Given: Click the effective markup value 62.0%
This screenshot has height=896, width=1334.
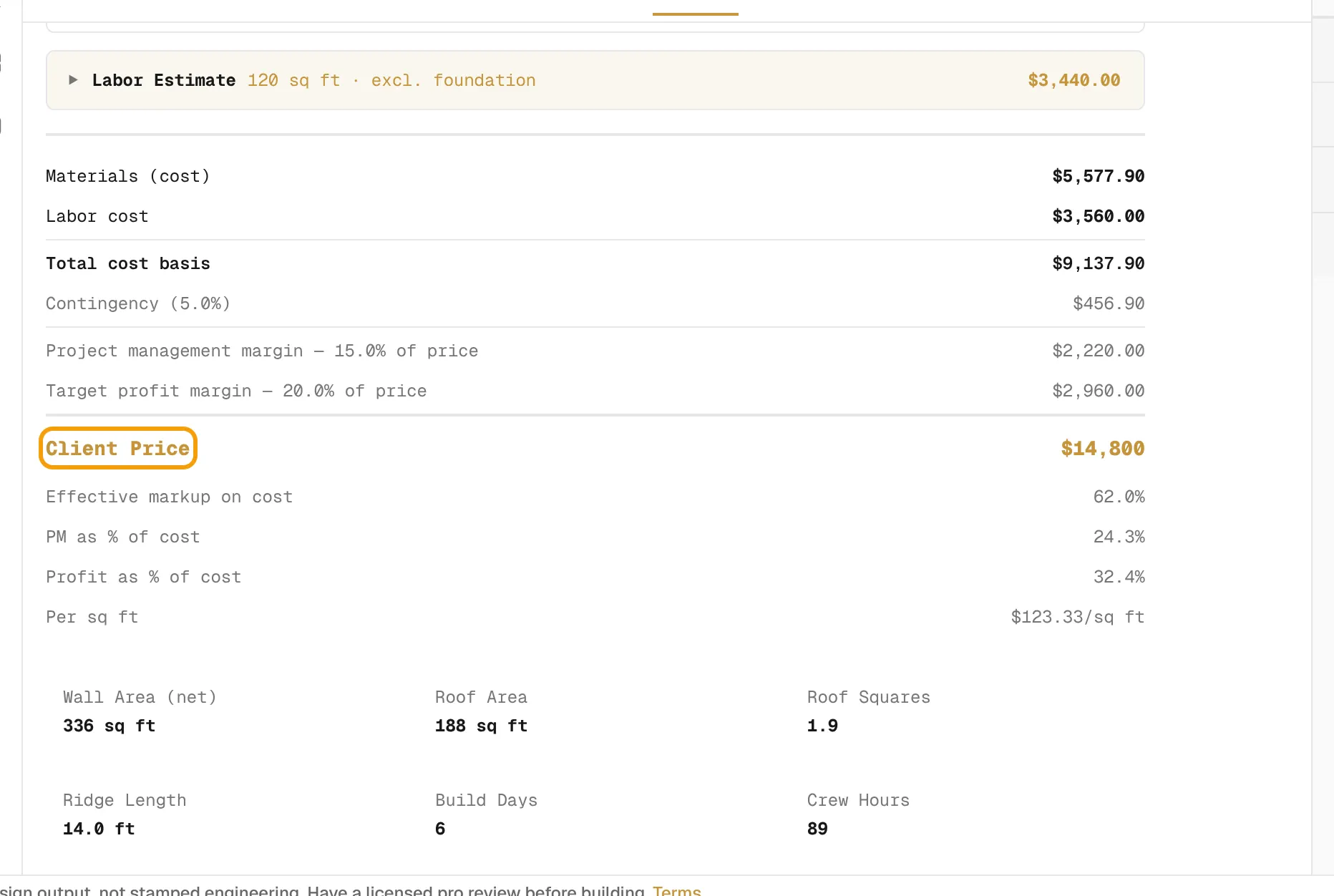Looking at the screenshot, I should [1119, 497].
